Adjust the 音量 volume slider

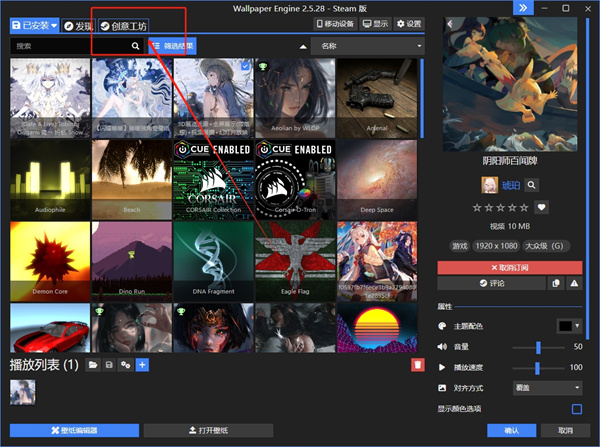[x=538, y=347]
